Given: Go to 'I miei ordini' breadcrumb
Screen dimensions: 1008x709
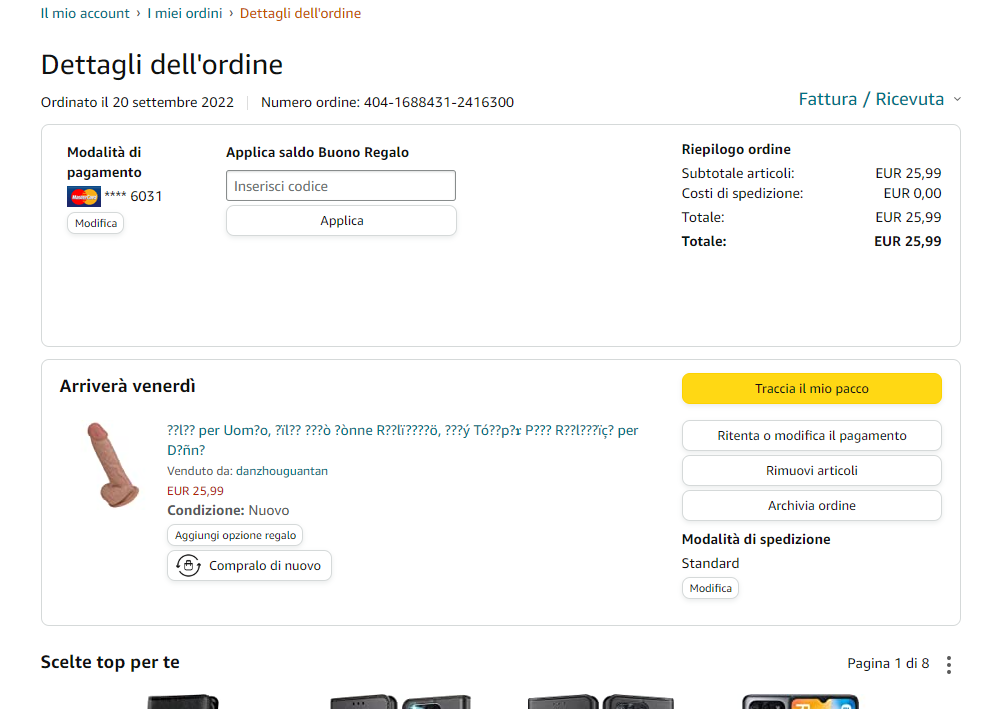Looking at the screenshot, I should (184, 13).
